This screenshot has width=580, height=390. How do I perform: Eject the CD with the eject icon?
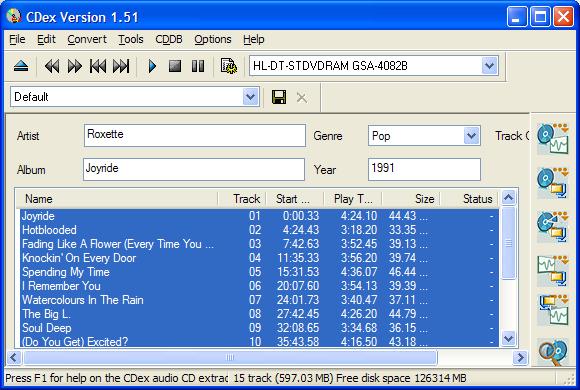click(x=21, y=66)
